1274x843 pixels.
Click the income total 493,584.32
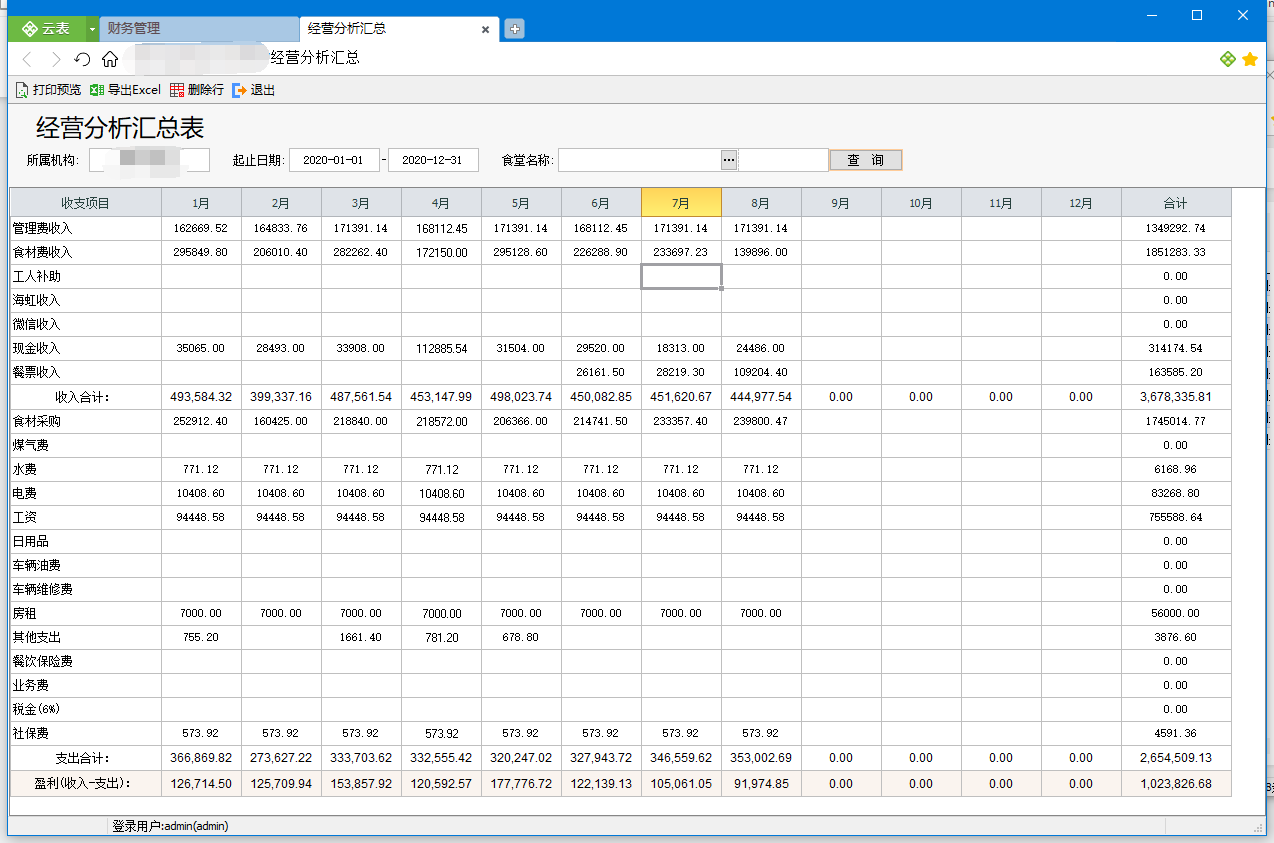click(201, 397)
